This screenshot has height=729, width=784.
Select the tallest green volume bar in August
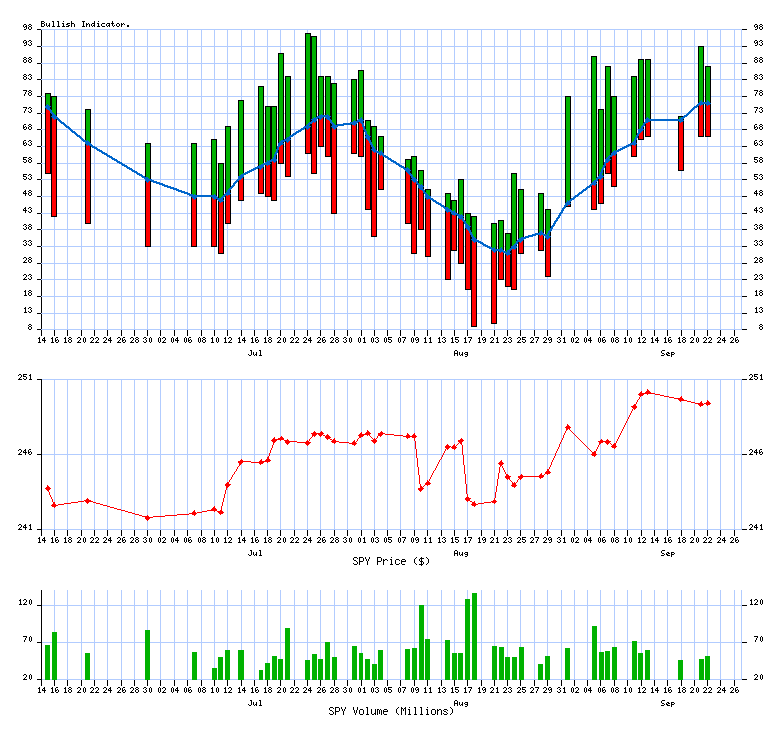click(x=474, y=636)
